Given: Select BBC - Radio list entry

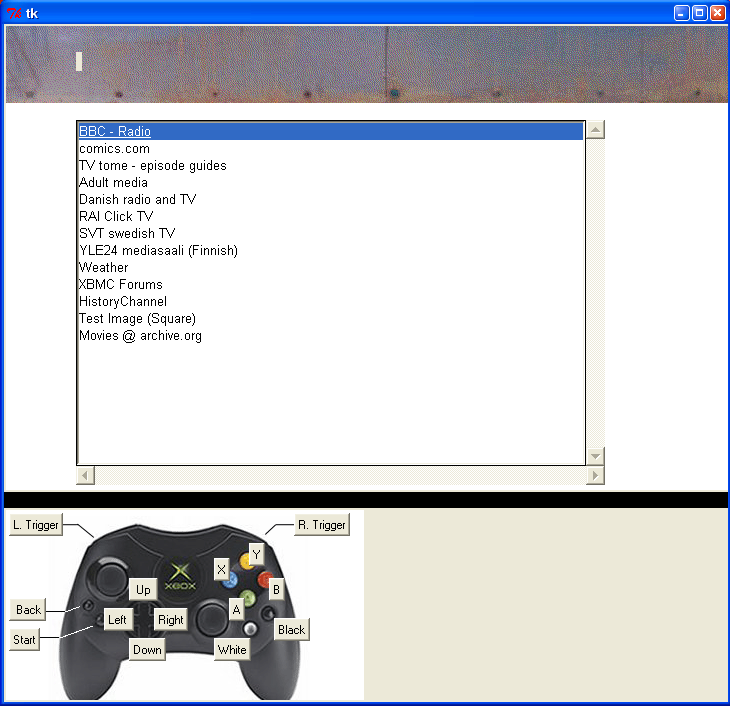Looking at the screenshot, I should [331, 131].
